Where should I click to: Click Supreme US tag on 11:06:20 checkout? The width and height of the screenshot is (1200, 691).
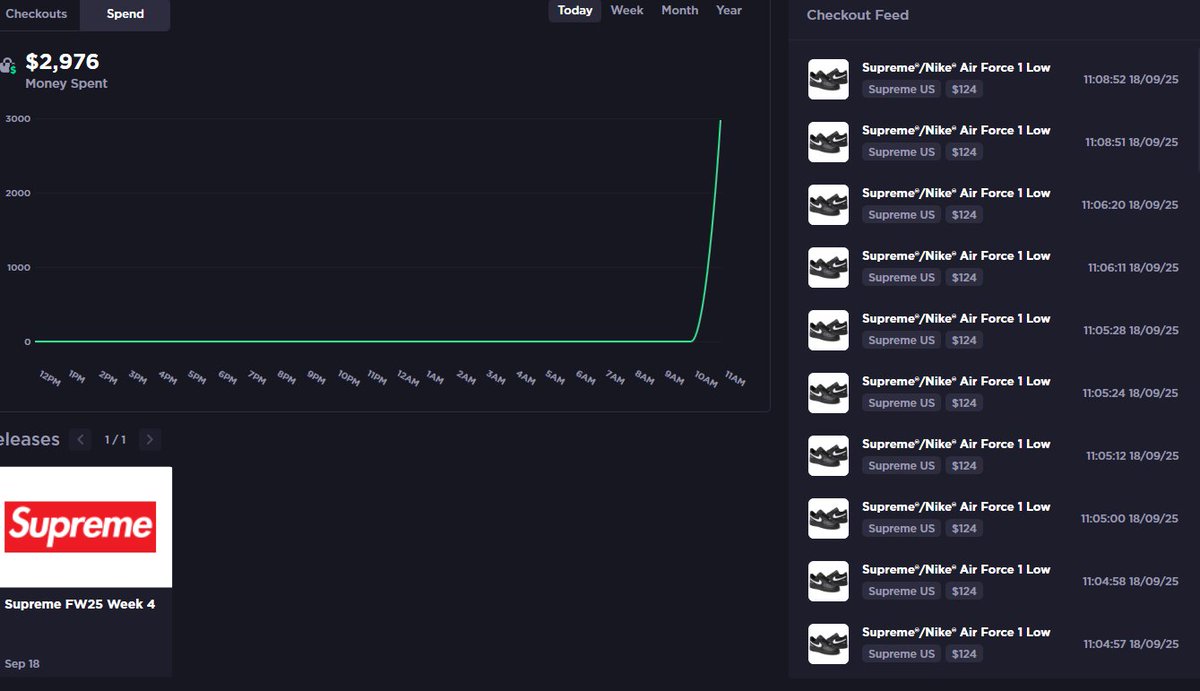[901, 215]
